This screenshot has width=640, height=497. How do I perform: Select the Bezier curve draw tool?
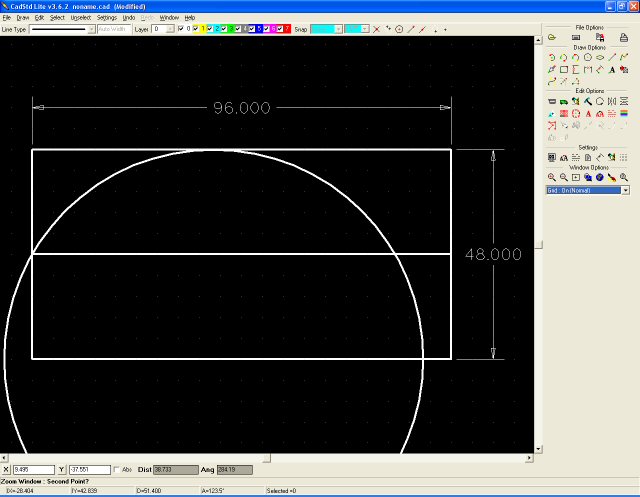(x=552, y=82)
